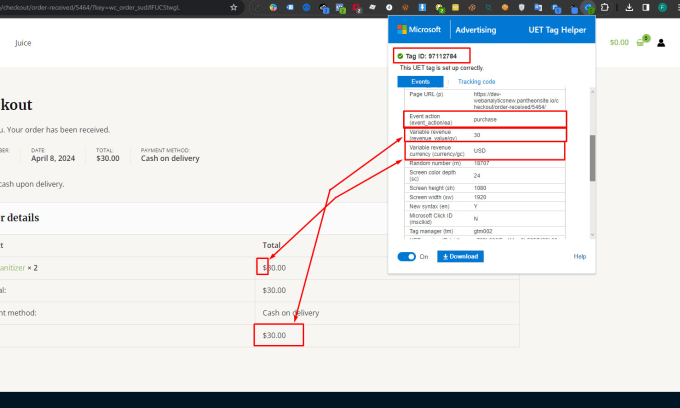Image resolution: width=680 pixels, height=408 pixels.
Task: Click the events list scrollbar thumb
Action: 592,158
